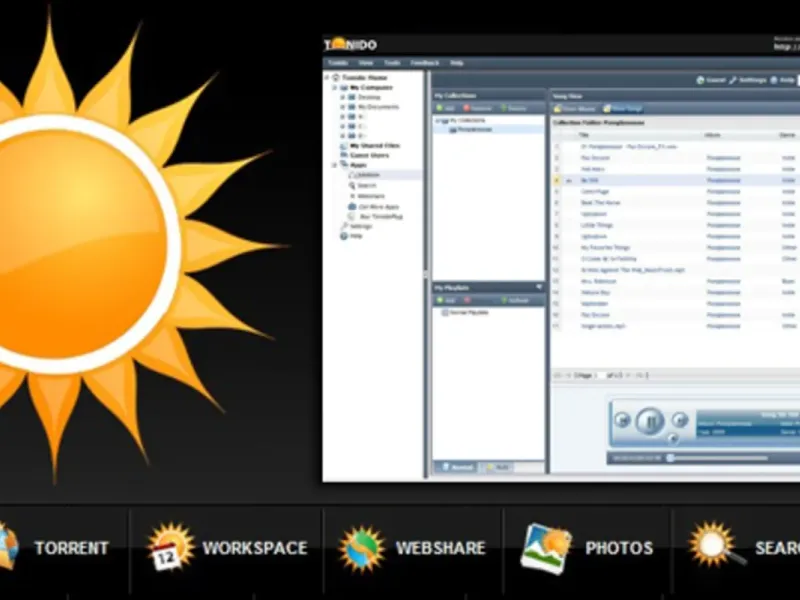Open Help in the sidebar tree
The width and height of the screenshot is (800, 600).
click(x=356, y=236)
